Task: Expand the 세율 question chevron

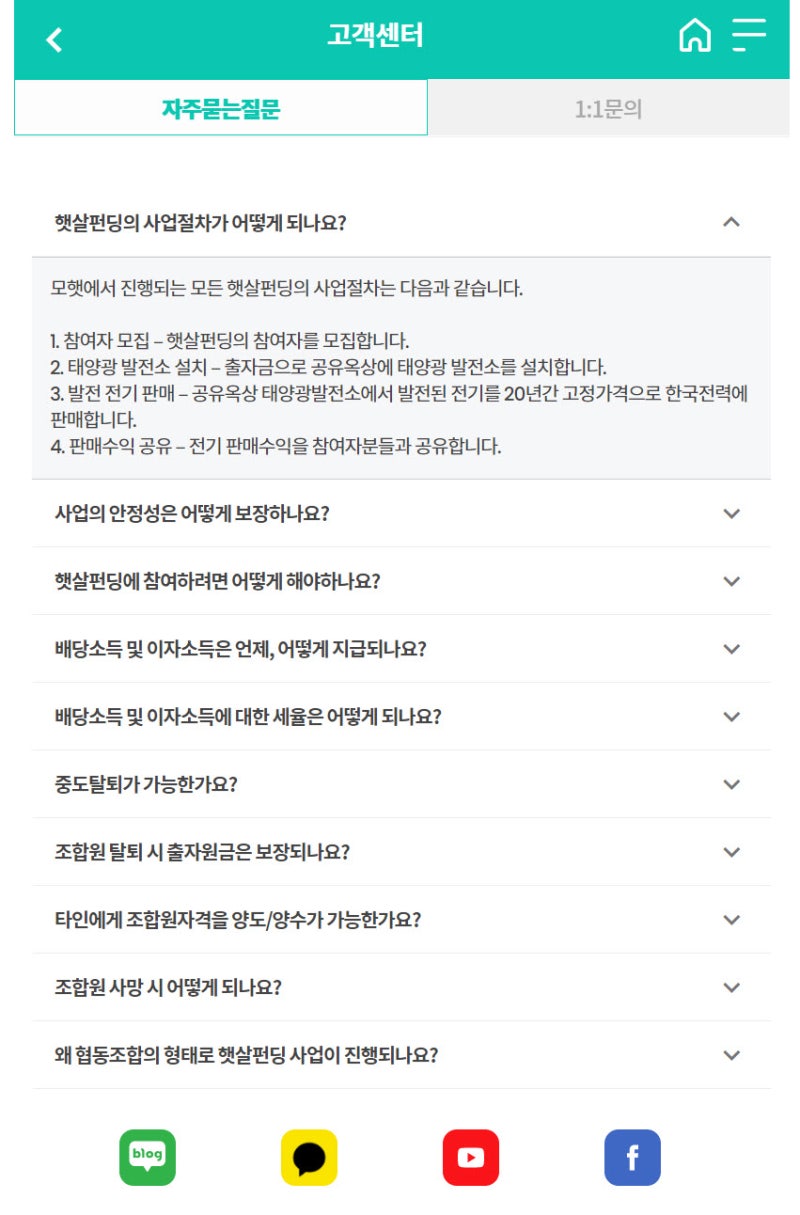Action: pyautogui.click(x=731, y=716)
